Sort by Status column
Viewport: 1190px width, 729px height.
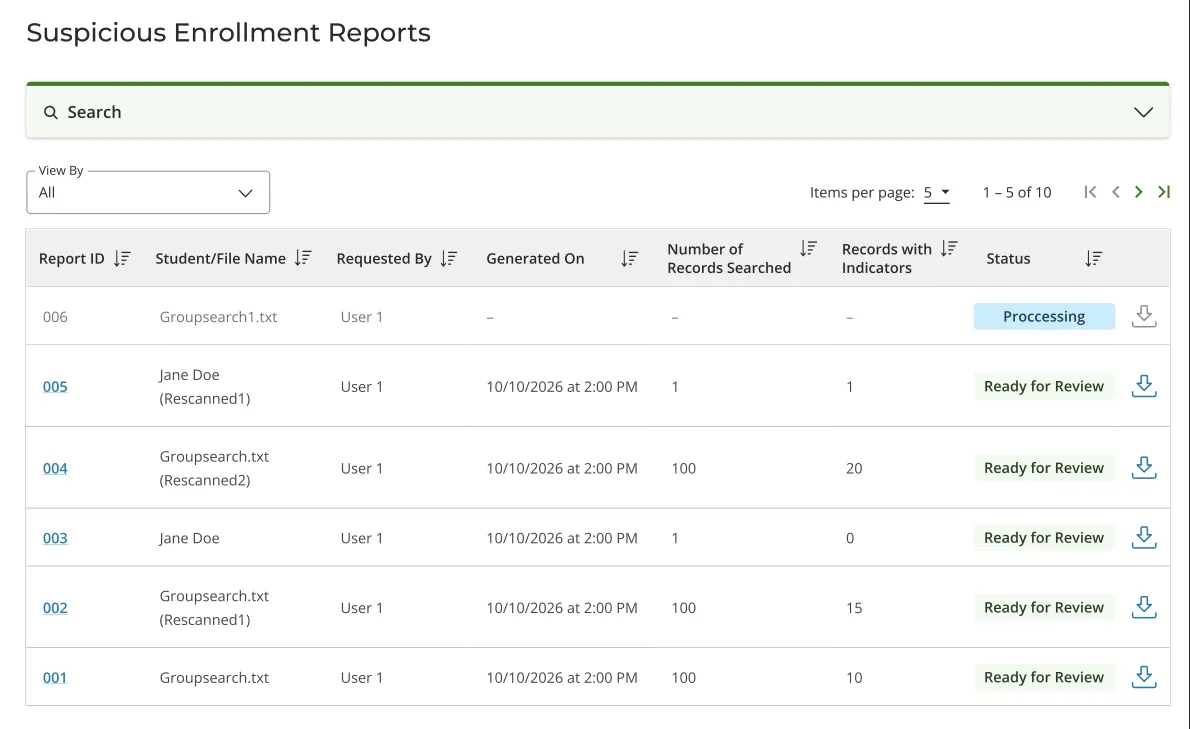pyautogui.click(x=1093, y=259)
